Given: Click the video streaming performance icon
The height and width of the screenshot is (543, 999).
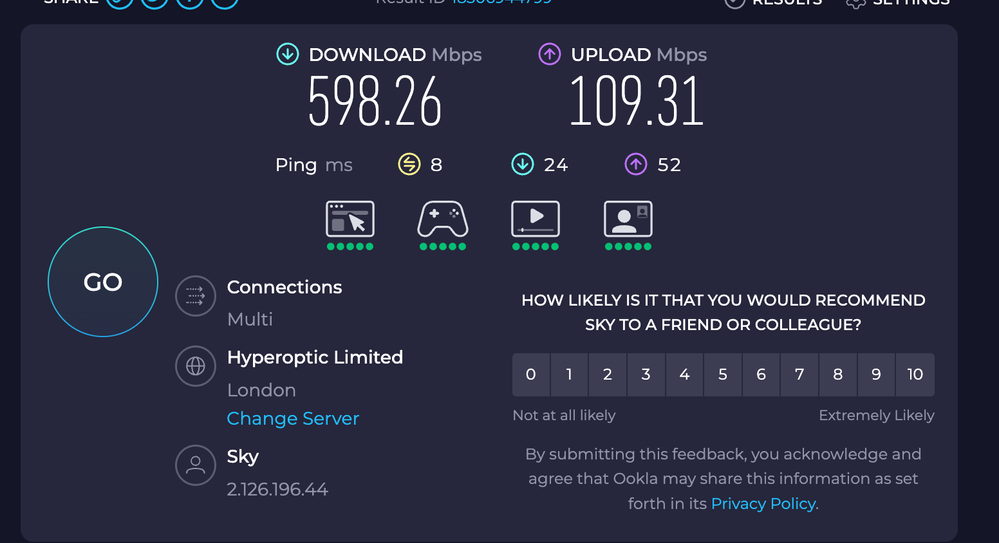Looking at the screenshot, I should [535, 219].
